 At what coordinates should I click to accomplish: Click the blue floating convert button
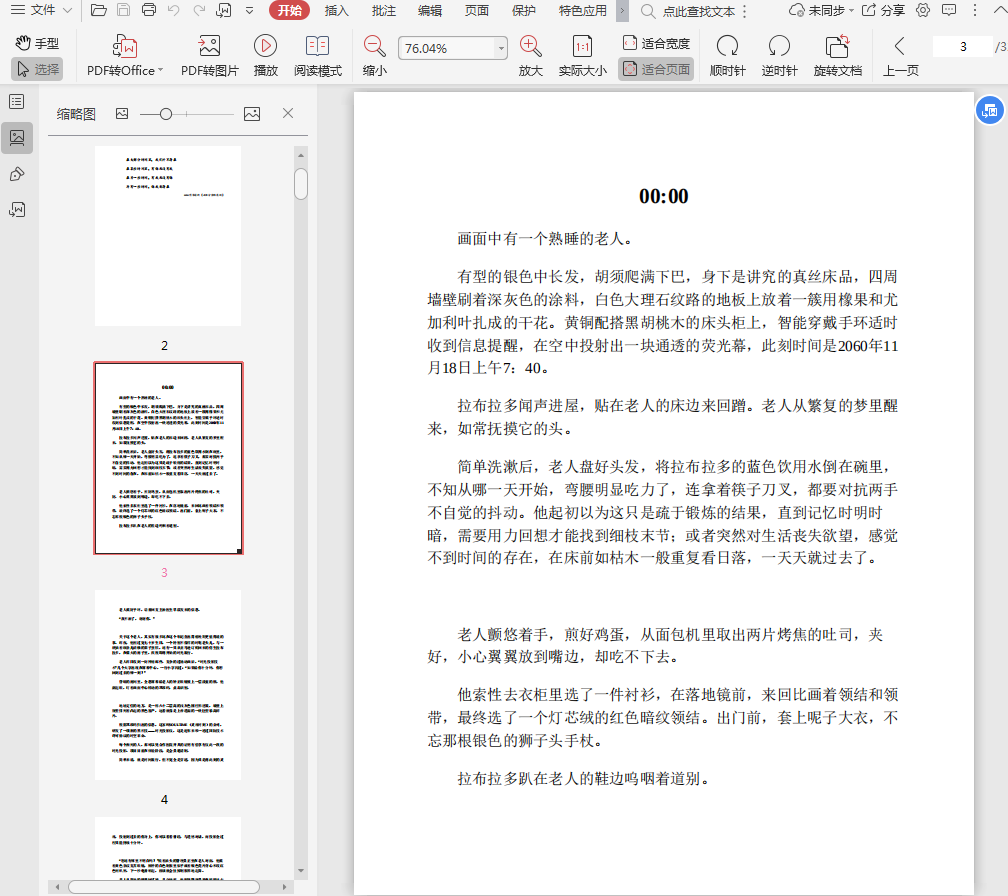[990, 111]
